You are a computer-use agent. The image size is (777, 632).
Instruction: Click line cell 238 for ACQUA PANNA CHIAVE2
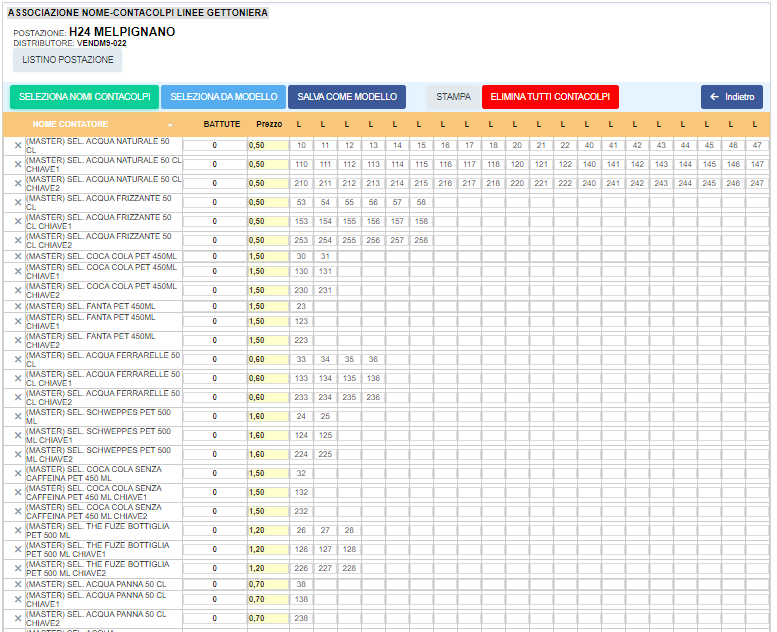point(301,618)
